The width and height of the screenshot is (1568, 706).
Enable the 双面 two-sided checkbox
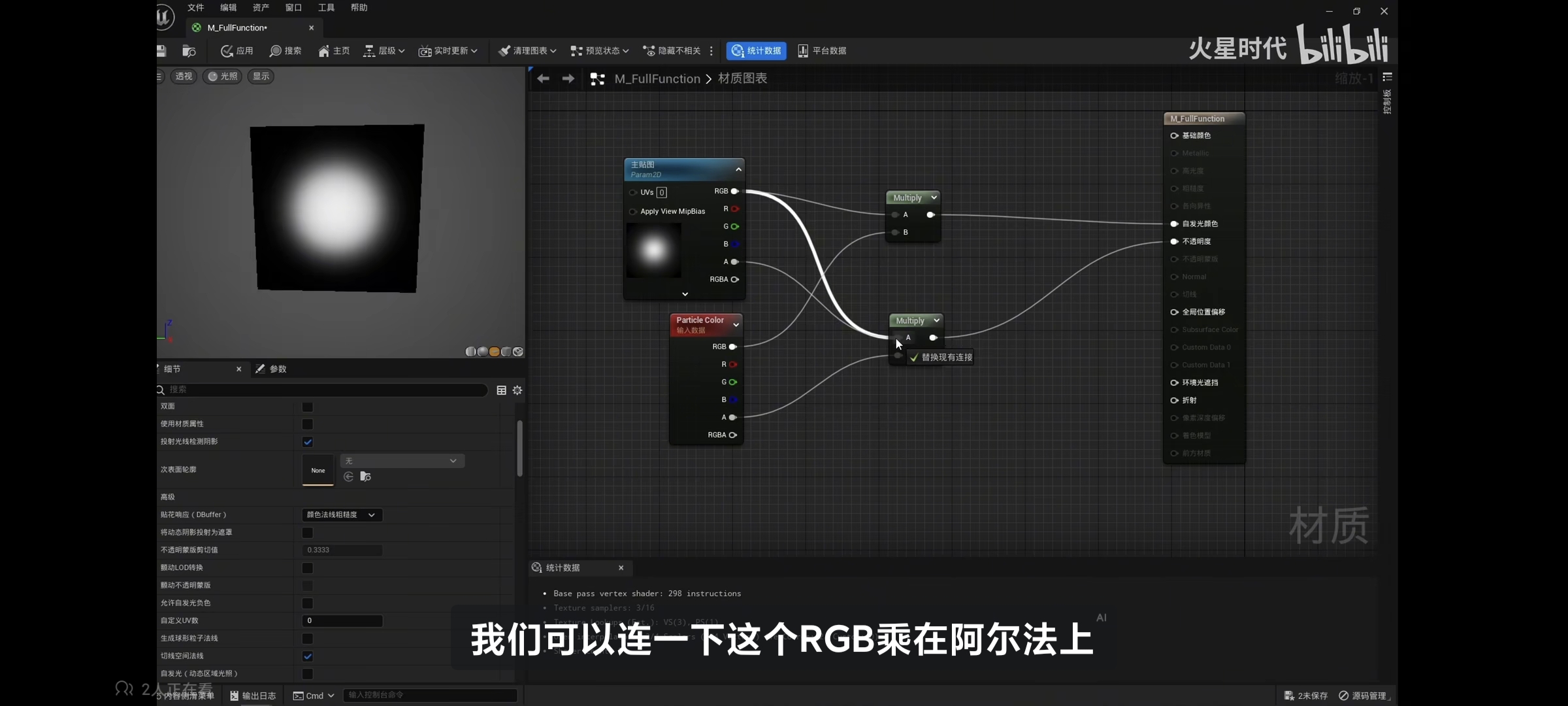(308, 407)
